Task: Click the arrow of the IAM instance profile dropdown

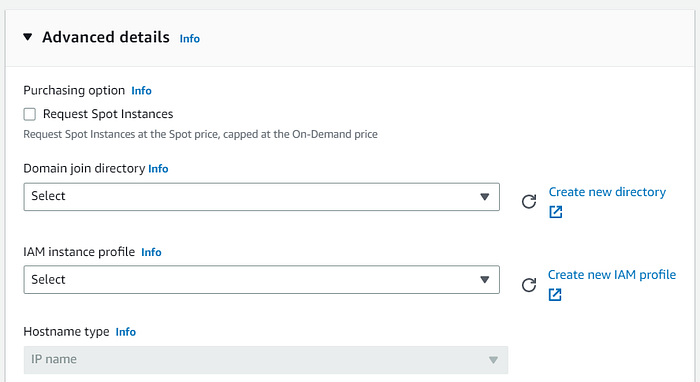Action: 484,280
